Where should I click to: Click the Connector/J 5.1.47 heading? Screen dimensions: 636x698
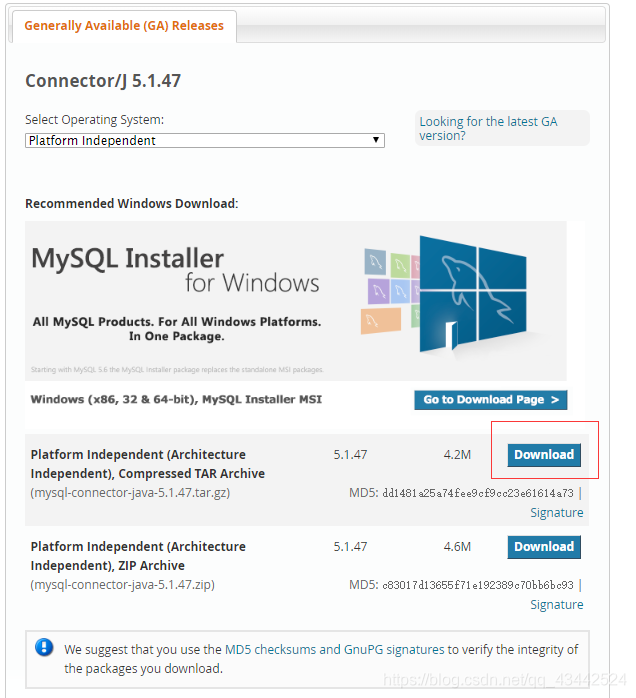[103, 81]
